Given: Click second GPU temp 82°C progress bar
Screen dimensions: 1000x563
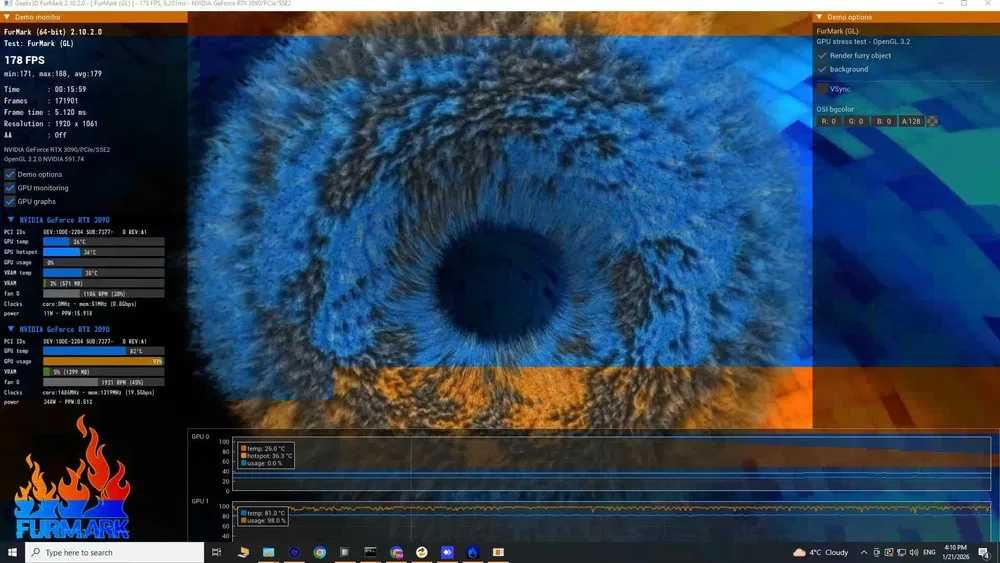Looking at the screenshot, I should (x=103, y=351).
